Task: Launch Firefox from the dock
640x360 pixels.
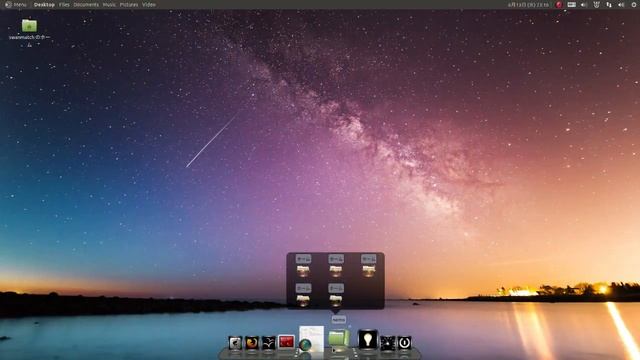Action: pos(252,342)
